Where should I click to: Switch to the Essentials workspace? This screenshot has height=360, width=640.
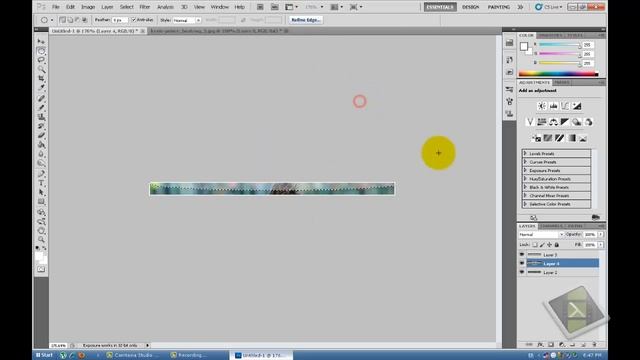440,7
